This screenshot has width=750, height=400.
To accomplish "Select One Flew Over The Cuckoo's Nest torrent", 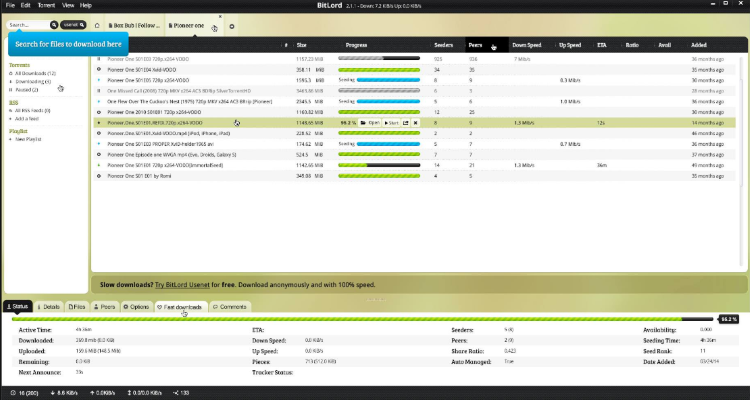I will pos(414,101).
